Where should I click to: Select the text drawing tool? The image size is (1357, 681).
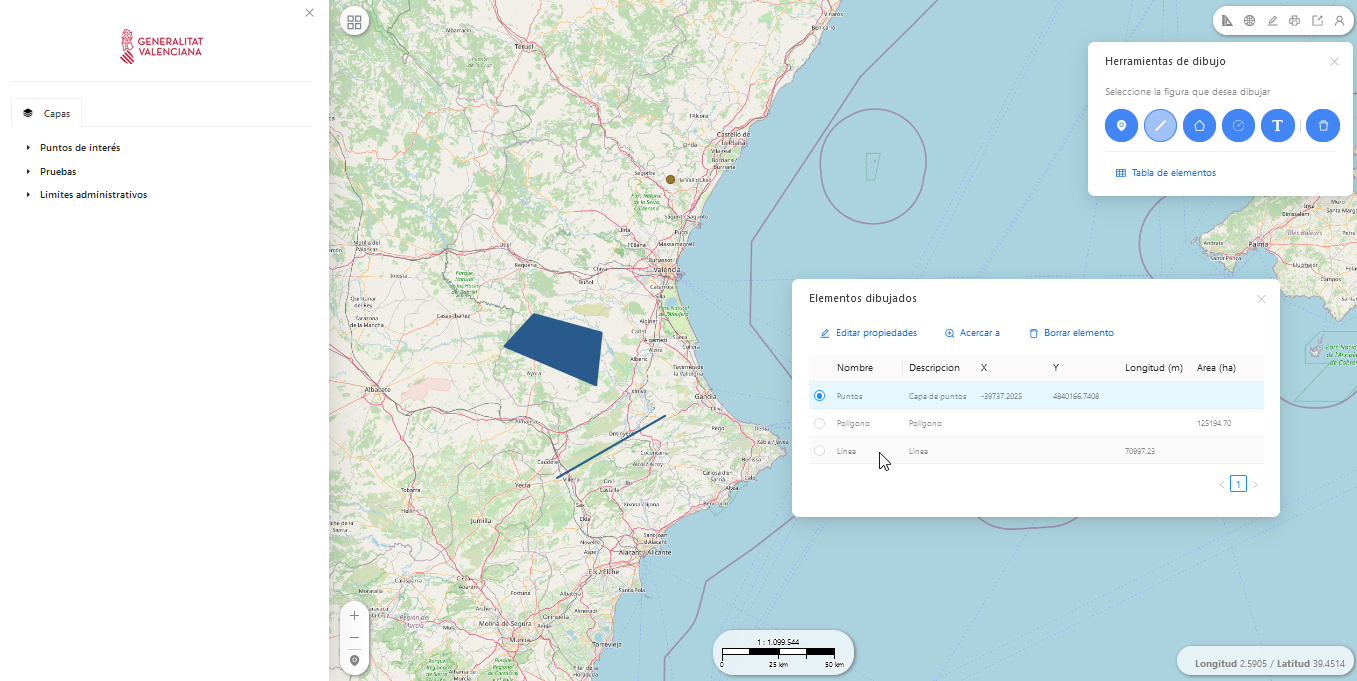pyautogui.click(x=1278, y=126)
